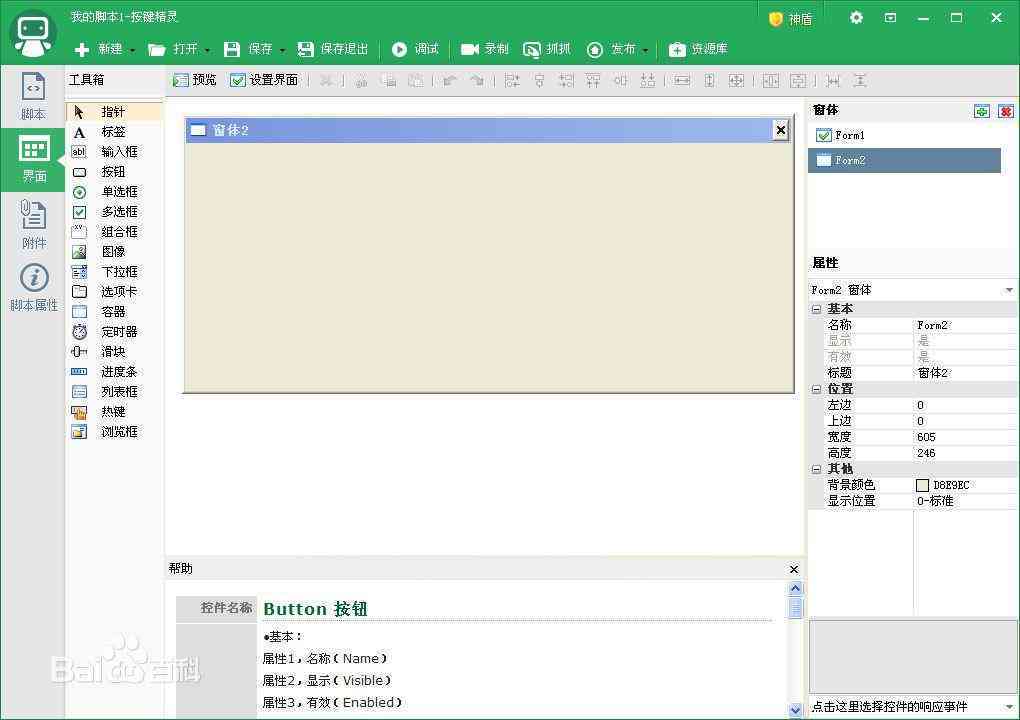This screenshot has width=1020, height=720.
Task: Choose the 组合框 group box control
Action: [x=114, y=232]
